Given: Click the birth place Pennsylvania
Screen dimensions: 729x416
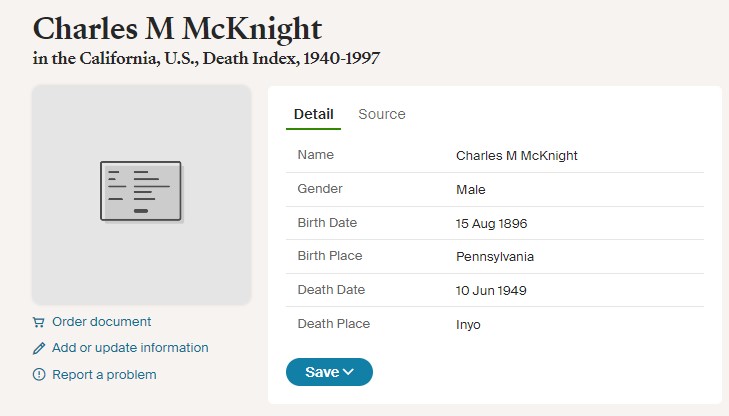Looking at the screenshot, I should coord(494,257).
